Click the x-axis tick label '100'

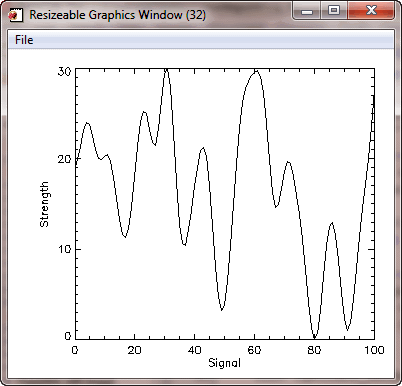point(374,350)
